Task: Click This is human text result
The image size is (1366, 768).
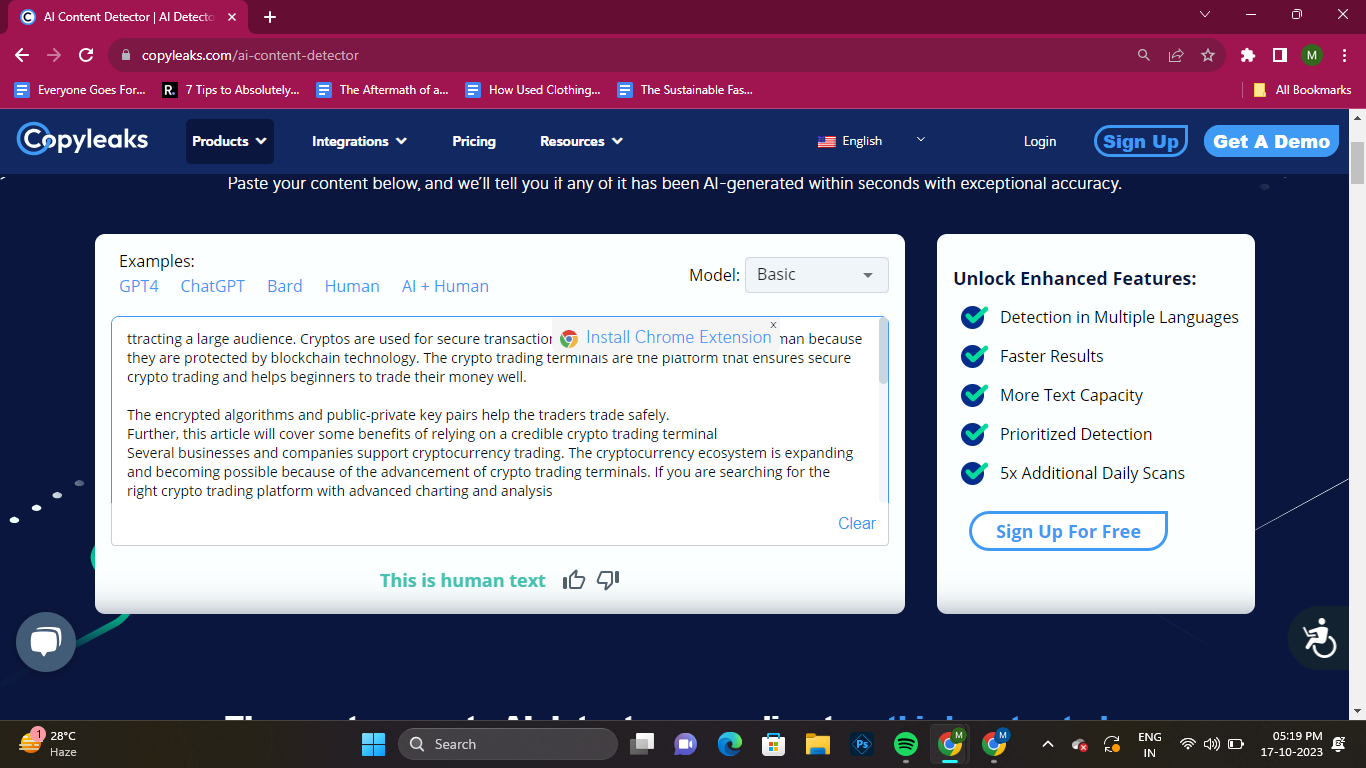Action: pyautogui.click(x=463, y=580)
